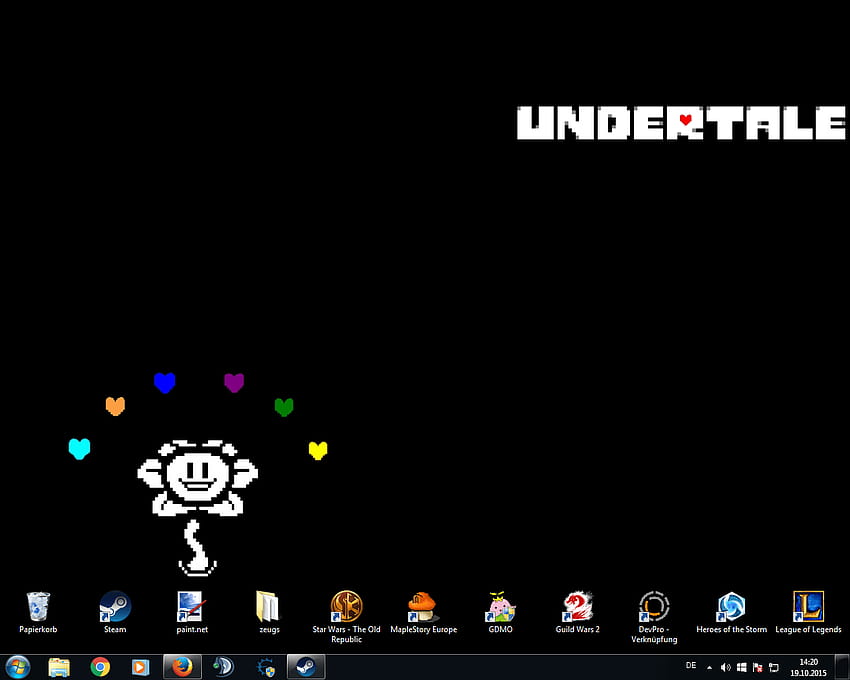Select the Steam desktop shortcut
Viewport: 850px width, 680px height.
[115, 613]
